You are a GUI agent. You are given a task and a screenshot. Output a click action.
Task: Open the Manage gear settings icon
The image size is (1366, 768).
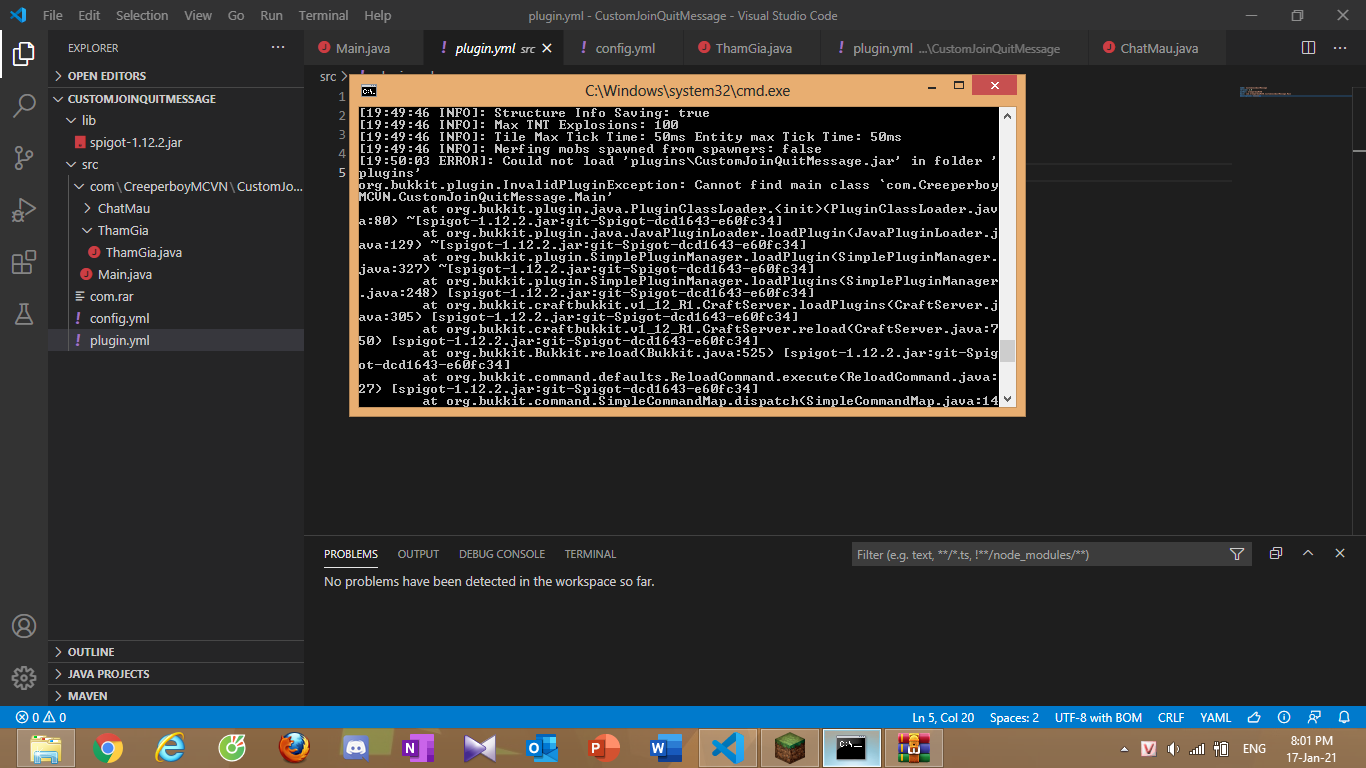(x=24, y=677)
